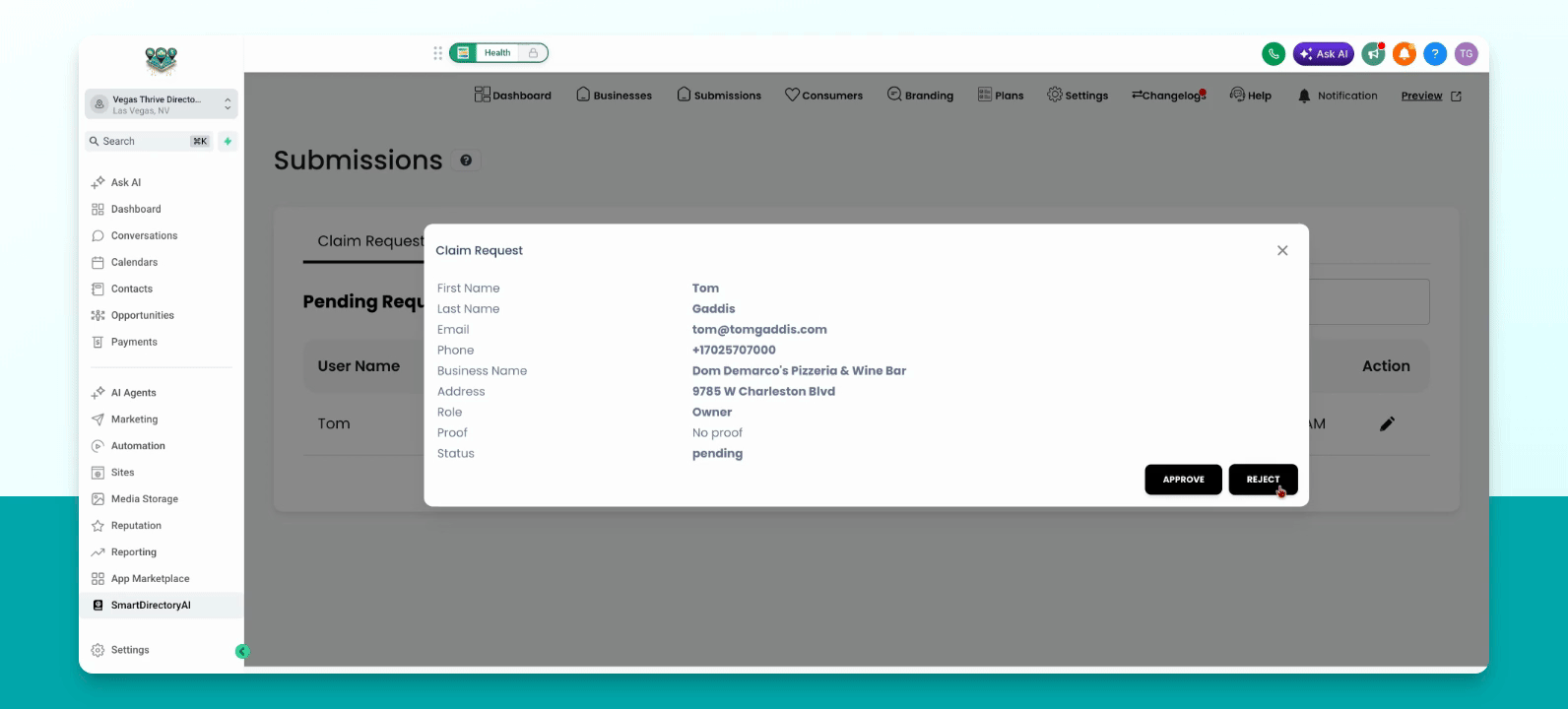Open Ask AI in the sidebar
The image size is (1568, 709).
coord(125,182)
